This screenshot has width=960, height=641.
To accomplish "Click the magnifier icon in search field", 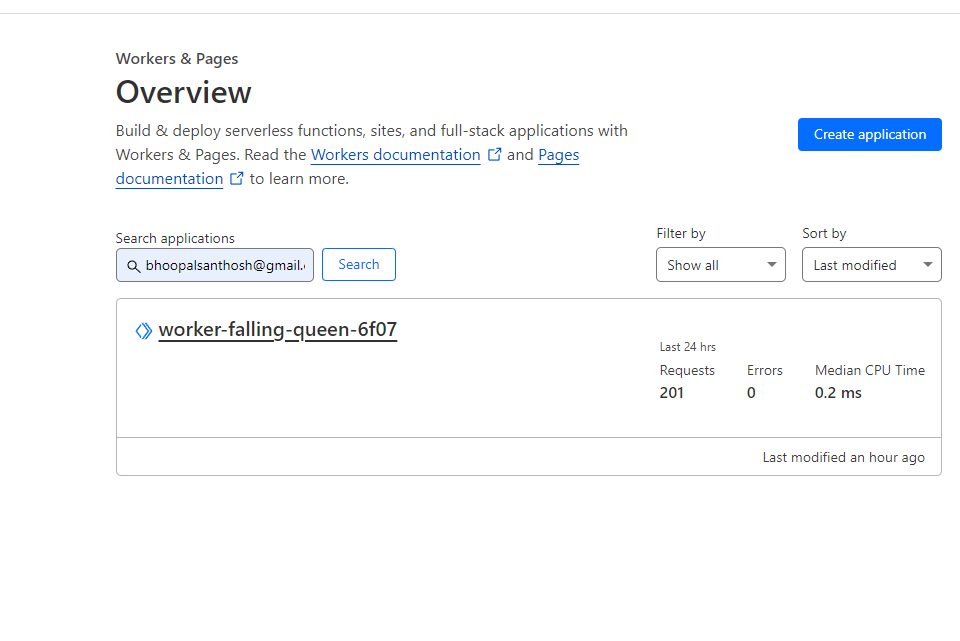I will [133, 266].
